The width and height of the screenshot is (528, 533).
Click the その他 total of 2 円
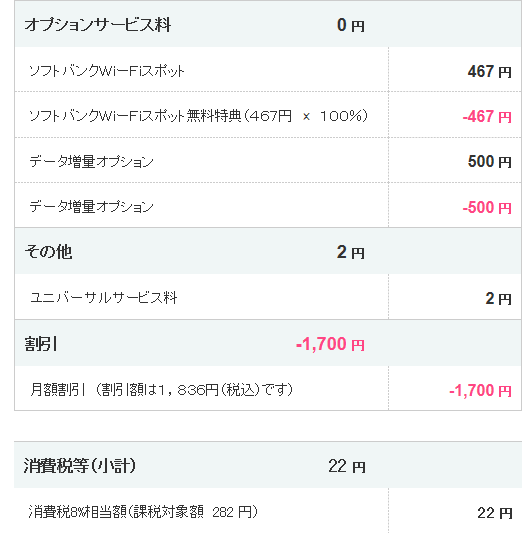tap(351, 252)
